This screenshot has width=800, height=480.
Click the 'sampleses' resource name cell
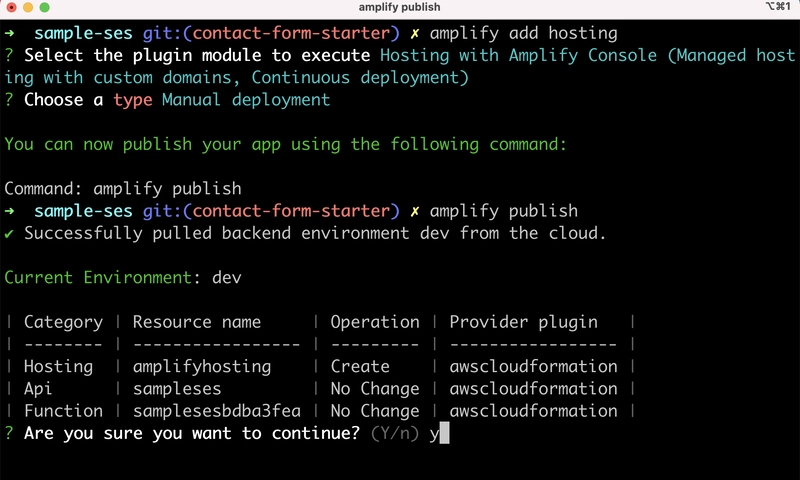tap(177, 389)
